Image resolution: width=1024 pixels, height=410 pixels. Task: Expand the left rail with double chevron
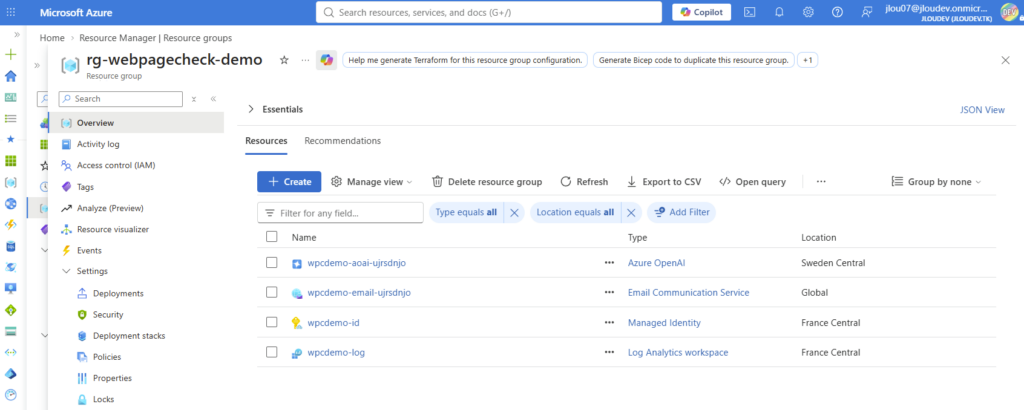click(17, 35)
